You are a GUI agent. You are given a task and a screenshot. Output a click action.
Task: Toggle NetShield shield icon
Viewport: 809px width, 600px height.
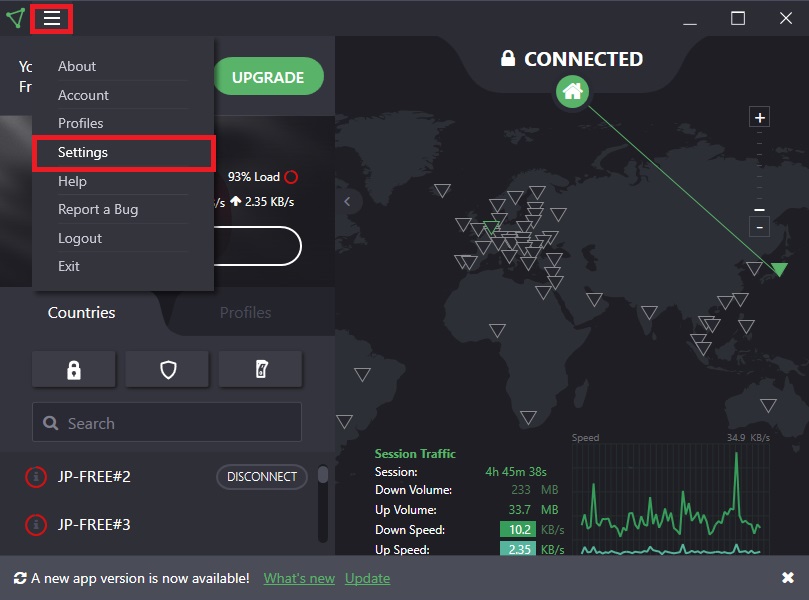tap(168, 369)
